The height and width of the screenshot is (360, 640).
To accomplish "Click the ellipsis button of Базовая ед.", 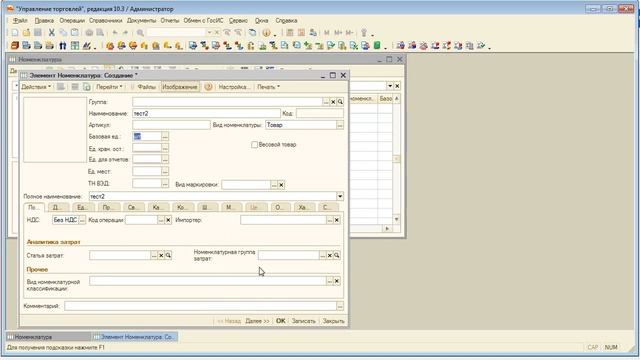I will click(165, 136).
